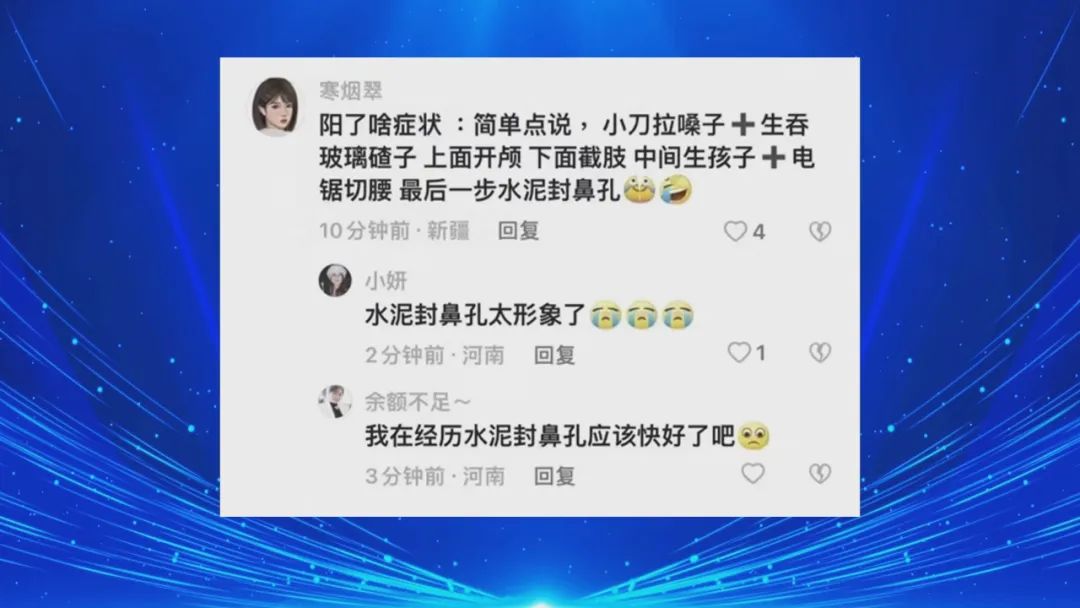Like 小妍's reply with heart icon

click(x=739, y=353)
